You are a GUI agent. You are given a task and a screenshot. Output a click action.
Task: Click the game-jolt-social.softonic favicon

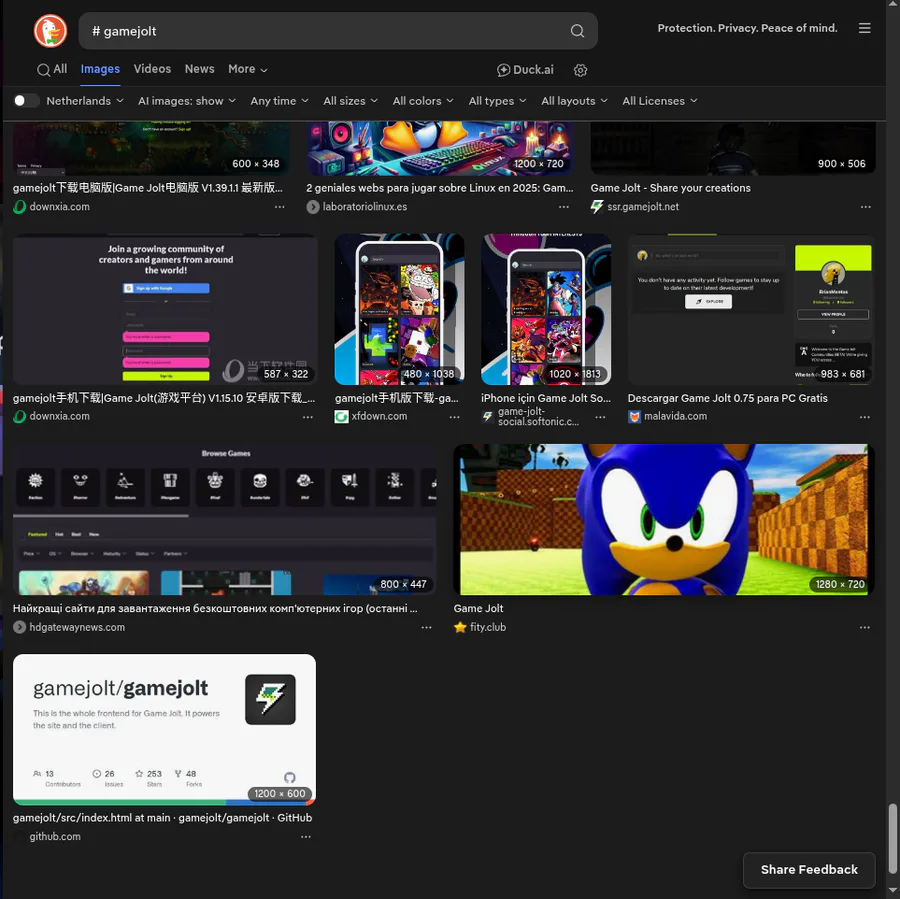tap(488, 416)
